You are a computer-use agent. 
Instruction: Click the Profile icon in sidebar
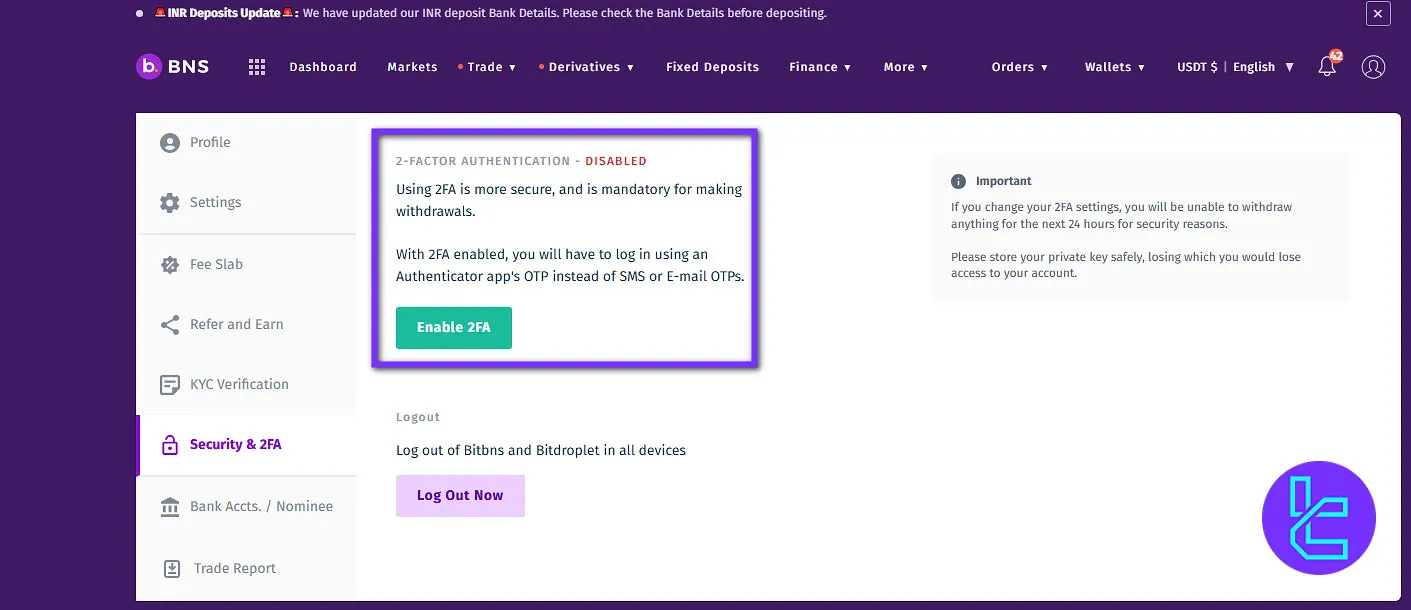(170, 143)
